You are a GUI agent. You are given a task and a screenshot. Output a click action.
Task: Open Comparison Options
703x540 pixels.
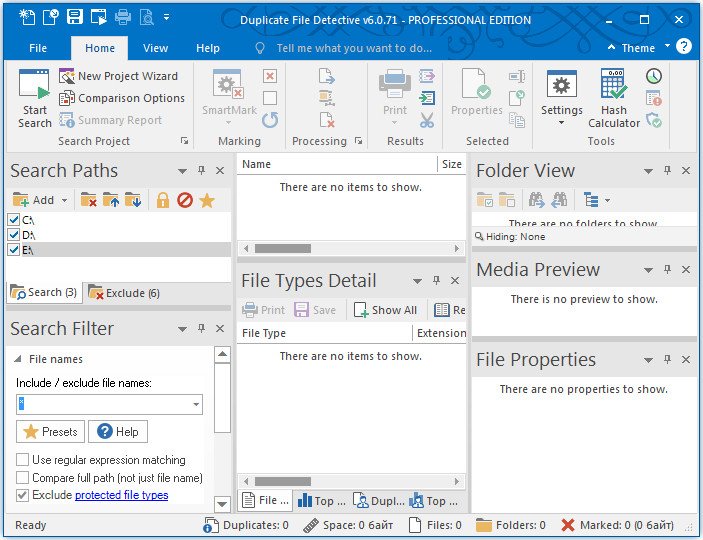pyautogui.click(x=122, y=98)
